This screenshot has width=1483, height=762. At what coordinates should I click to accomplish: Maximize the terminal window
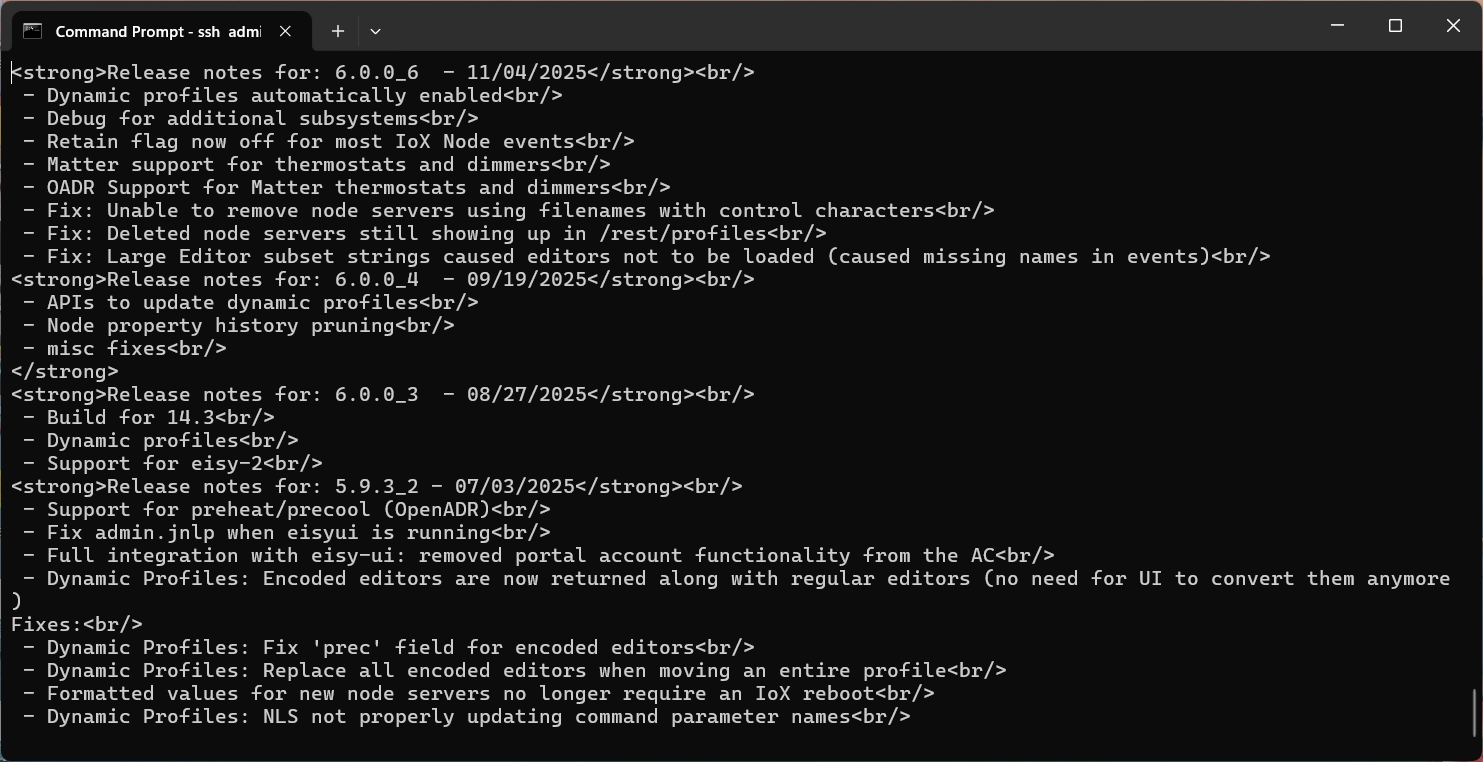pos(1395,26)
